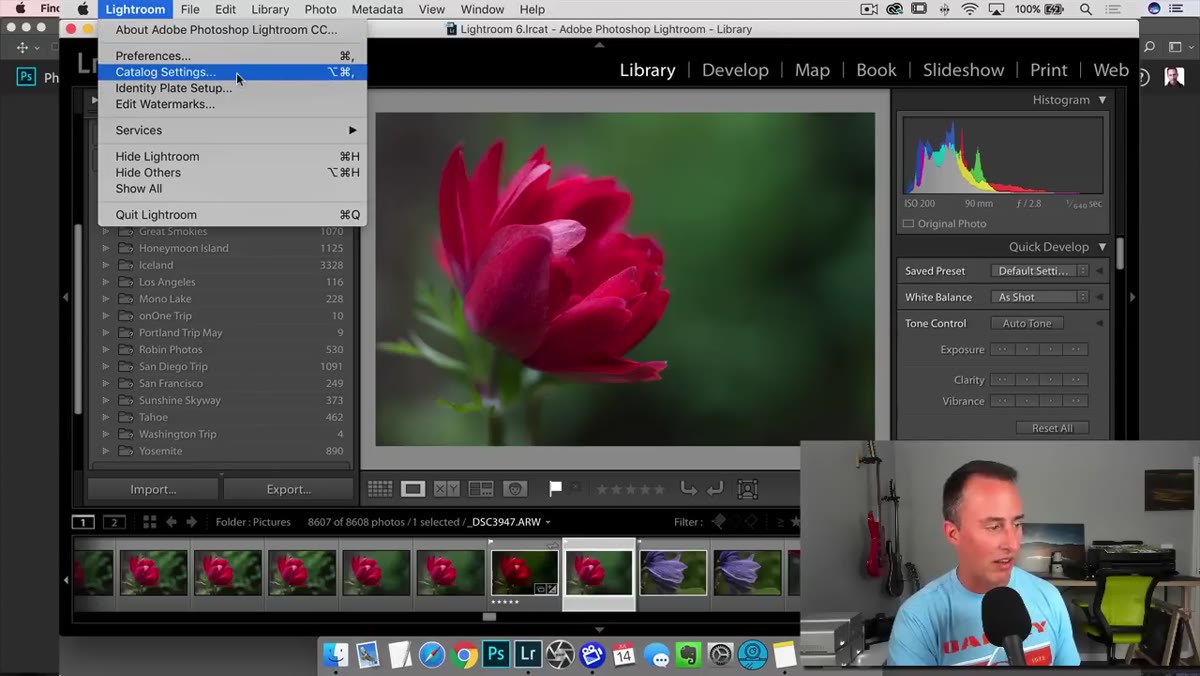Click the Import button

(153, 489)
